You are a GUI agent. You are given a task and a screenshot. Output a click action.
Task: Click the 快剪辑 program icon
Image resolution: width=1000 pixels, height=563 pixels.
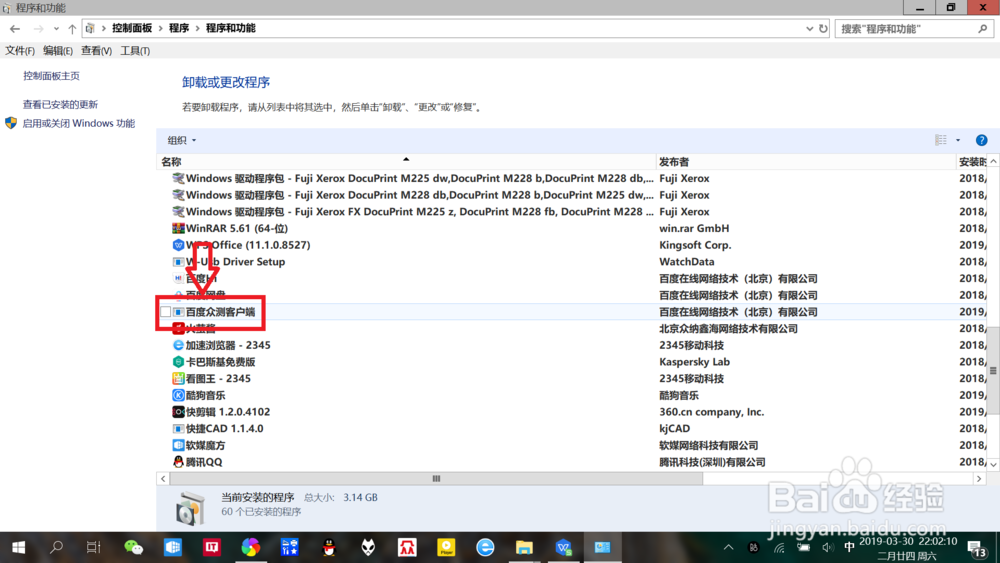click(x=178, y=412)
